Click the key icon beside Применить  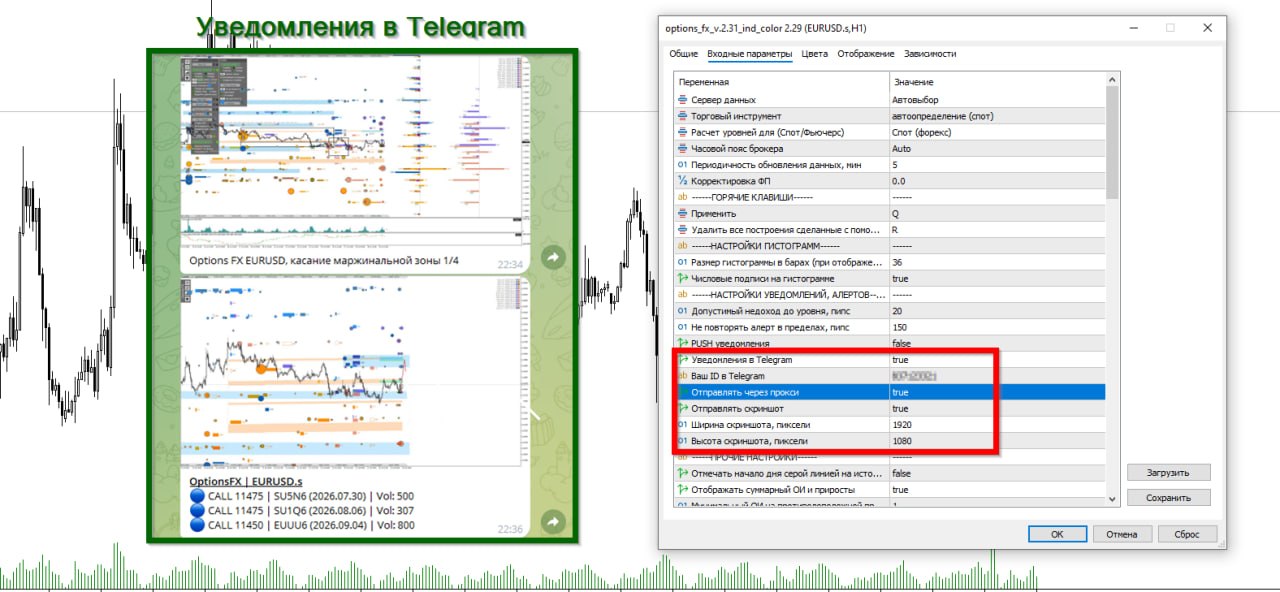(x=683, y=213)
